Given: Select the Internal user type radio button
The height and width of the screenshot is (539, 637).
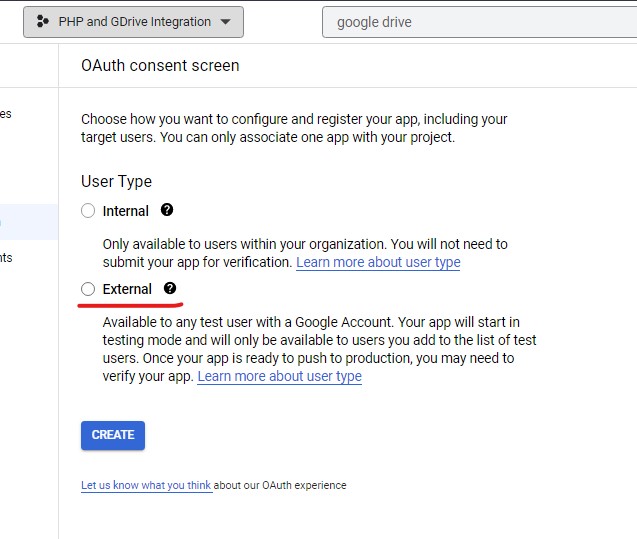Looking at the screenshot, I should pos(88,211).
